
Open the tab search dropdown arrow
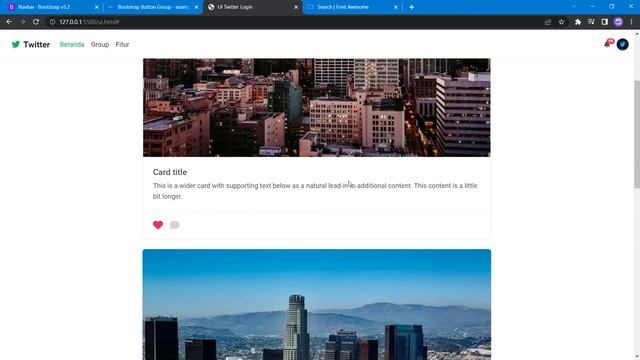(573, 7)
